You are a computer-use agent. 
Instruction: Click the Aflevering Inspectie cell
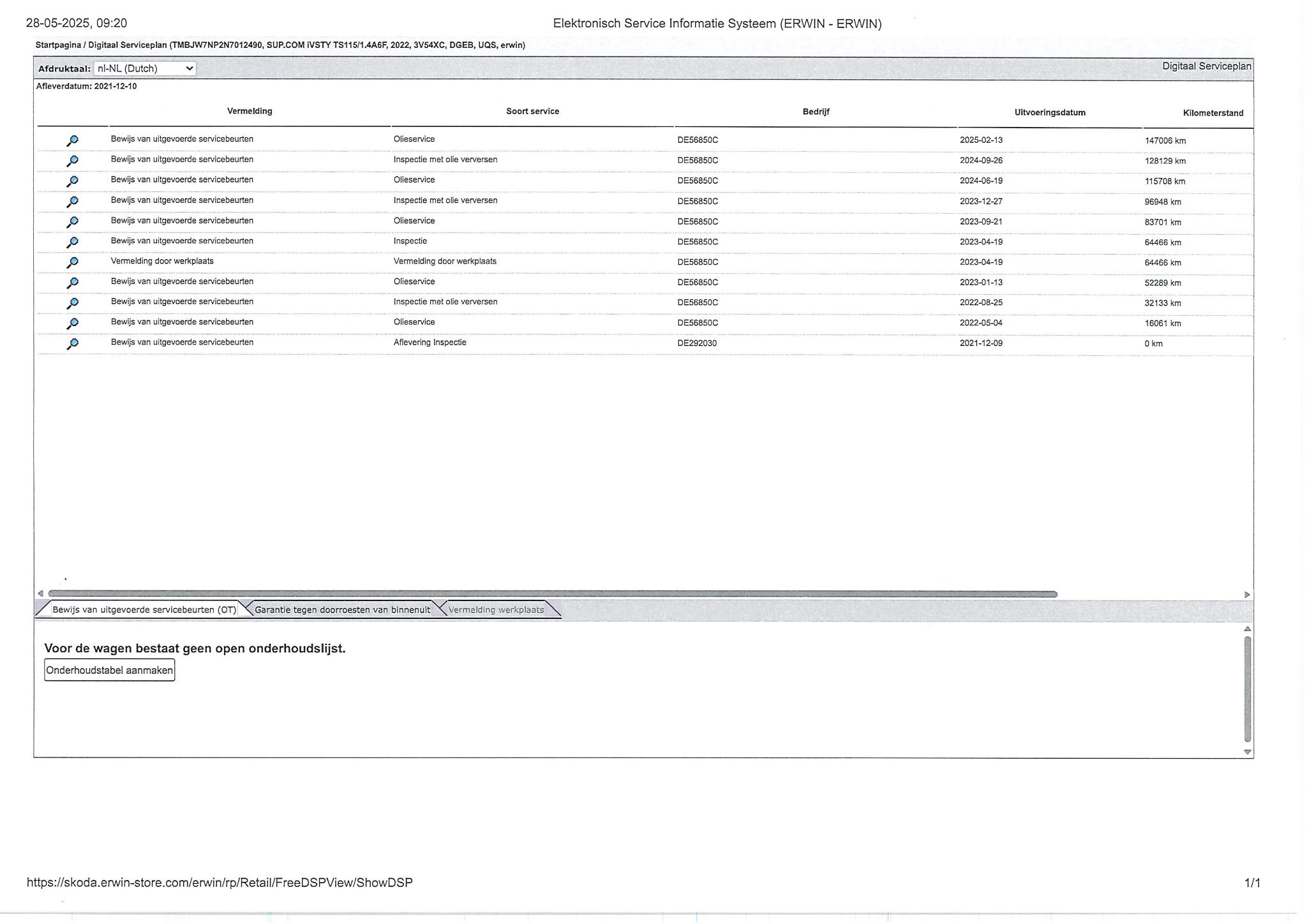point(429,343)
